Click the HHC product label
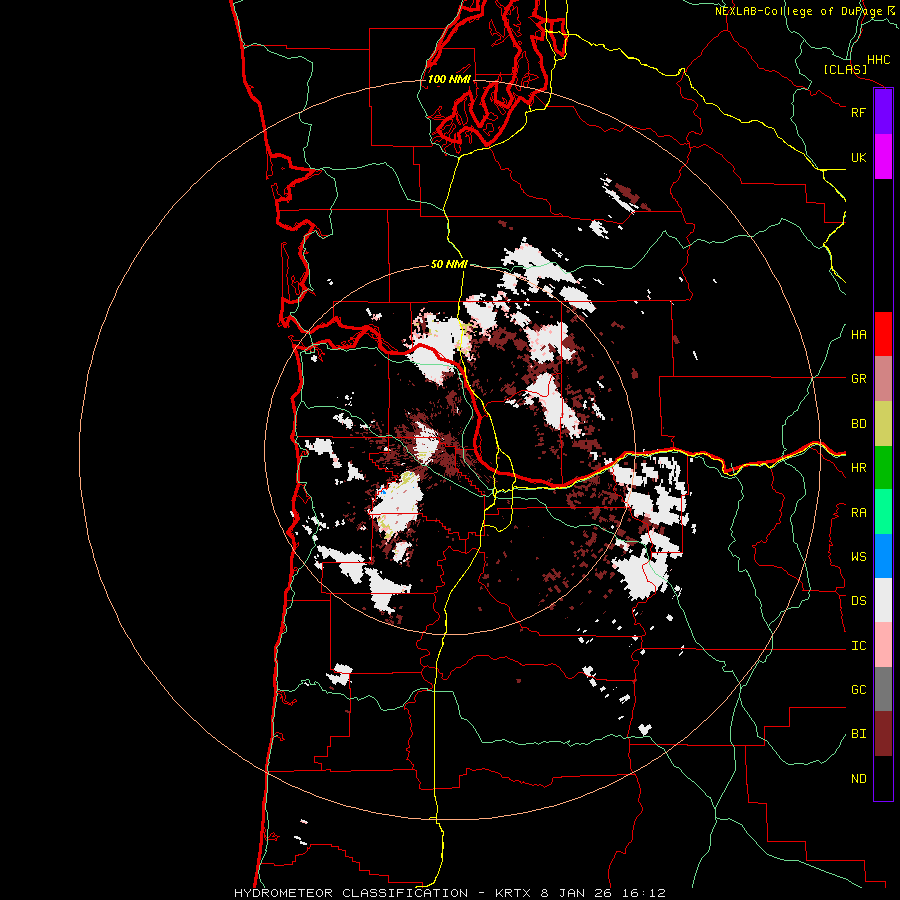The width and height of the screenshot is (900, 900). 879,60
